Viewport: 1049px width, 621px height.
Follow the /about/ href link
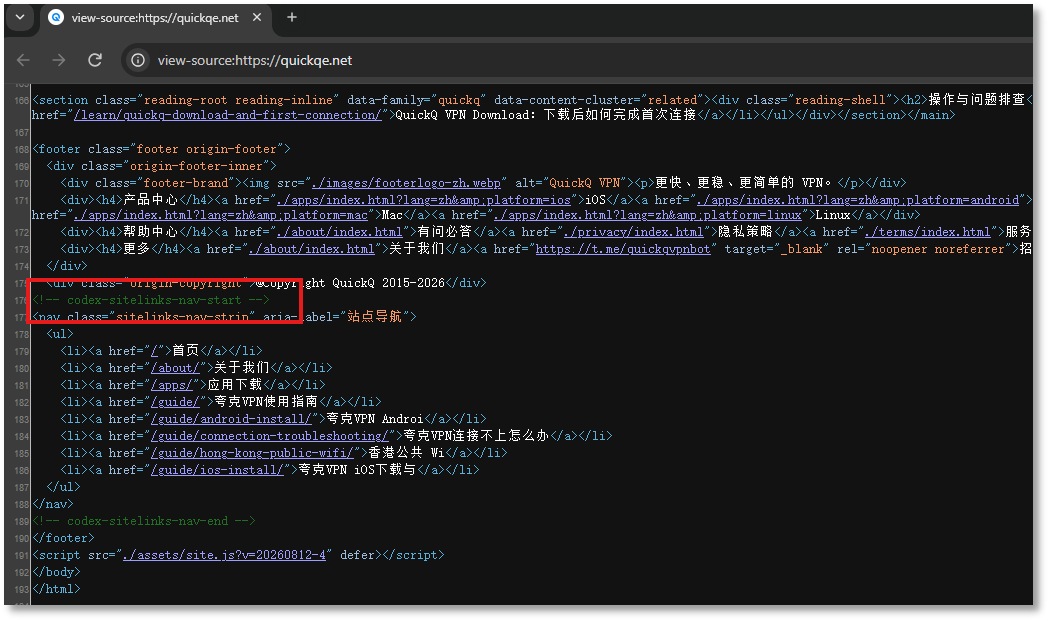175,368
